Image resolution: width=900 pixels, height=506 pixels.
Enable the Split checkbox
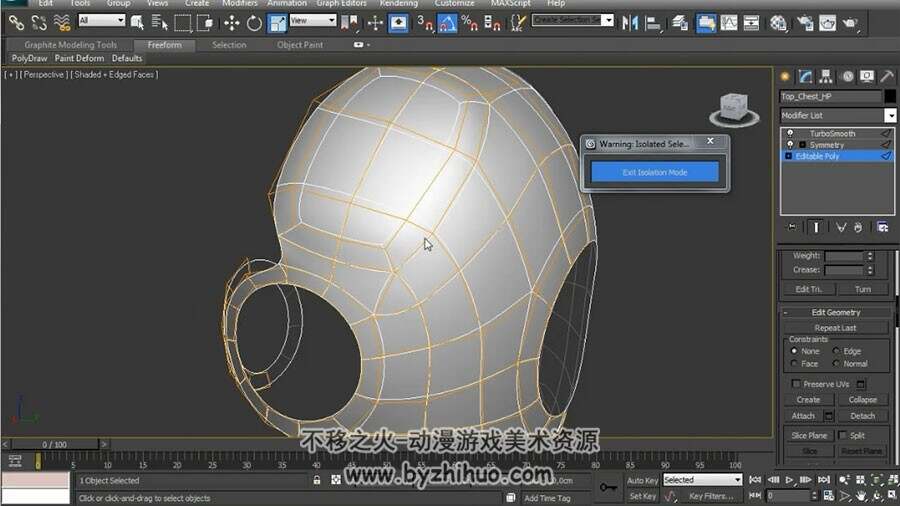(843, 435)
